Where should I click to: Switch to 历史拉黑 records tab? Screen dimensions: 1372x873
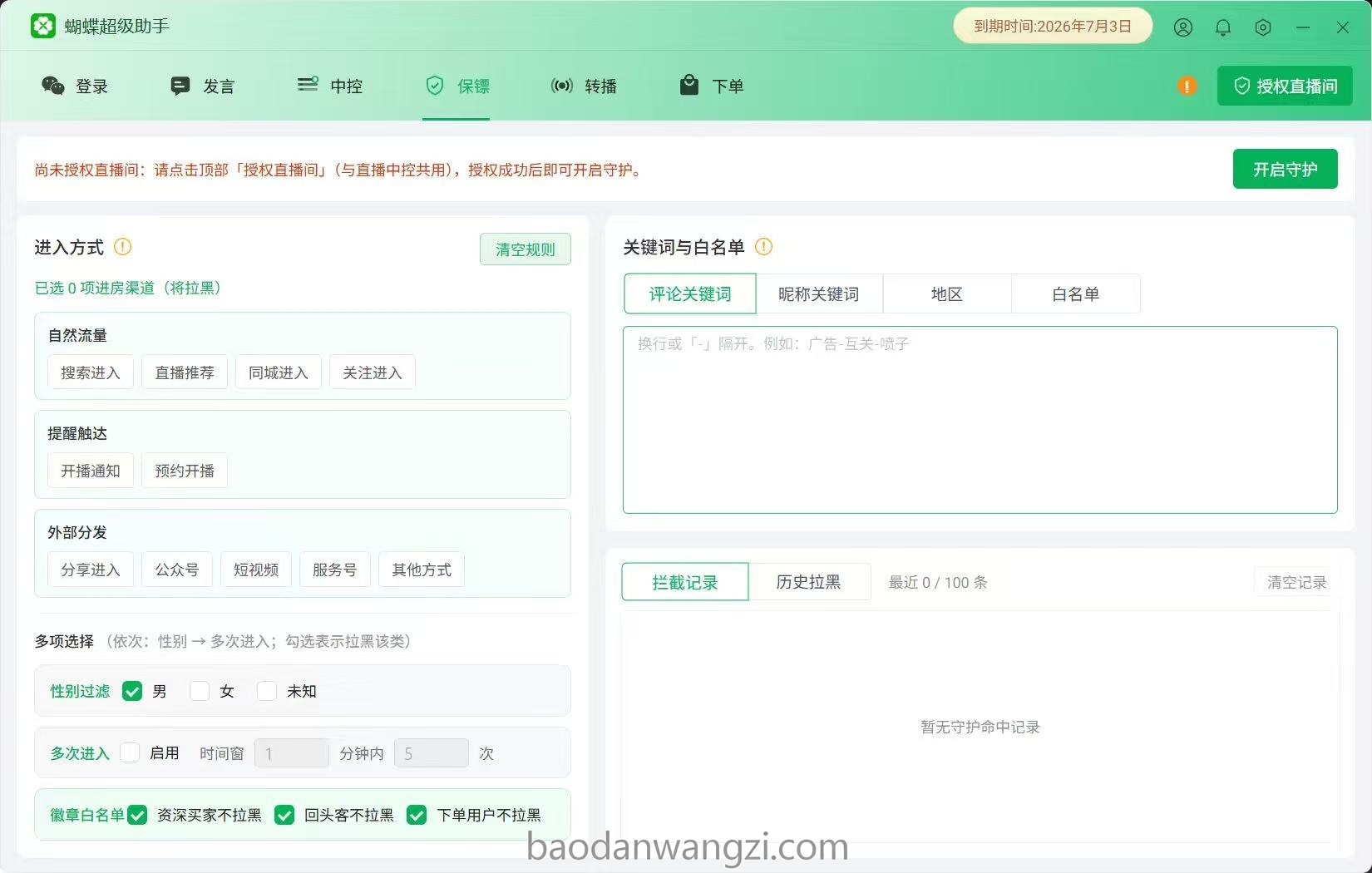[x=809, y=582]
